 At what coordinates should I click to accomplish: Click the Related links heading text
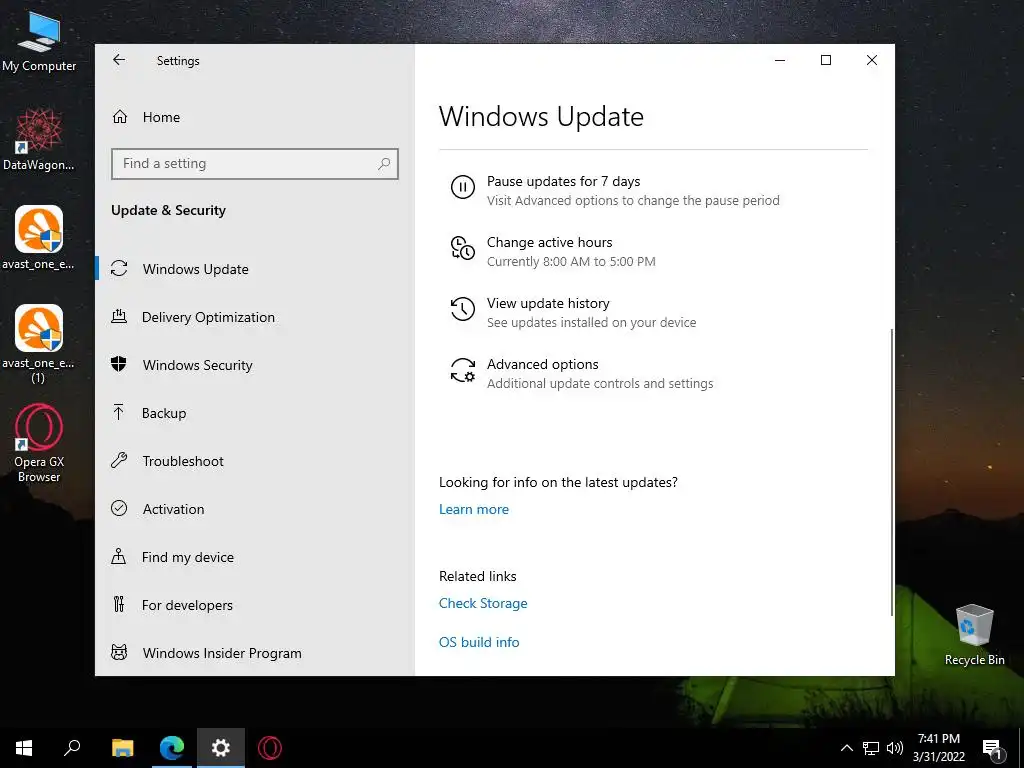tap(477, 576)
